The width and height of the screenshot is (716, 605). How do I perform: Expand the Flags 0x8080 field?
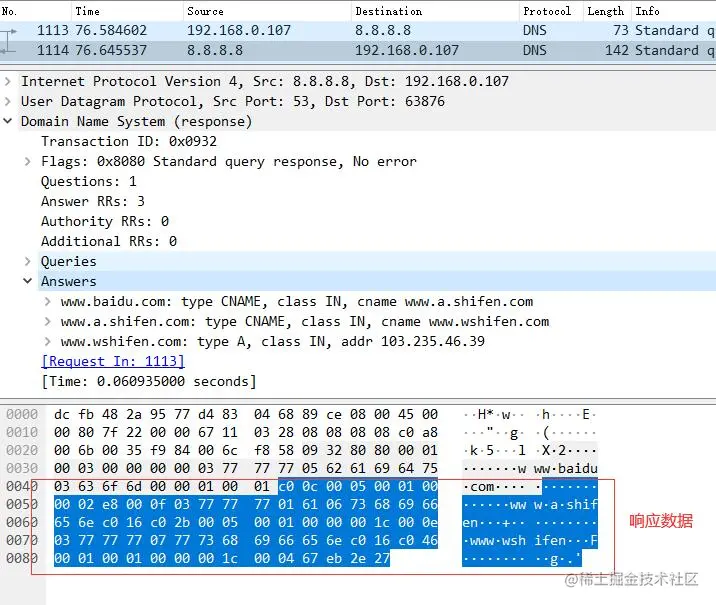point(28,162)
